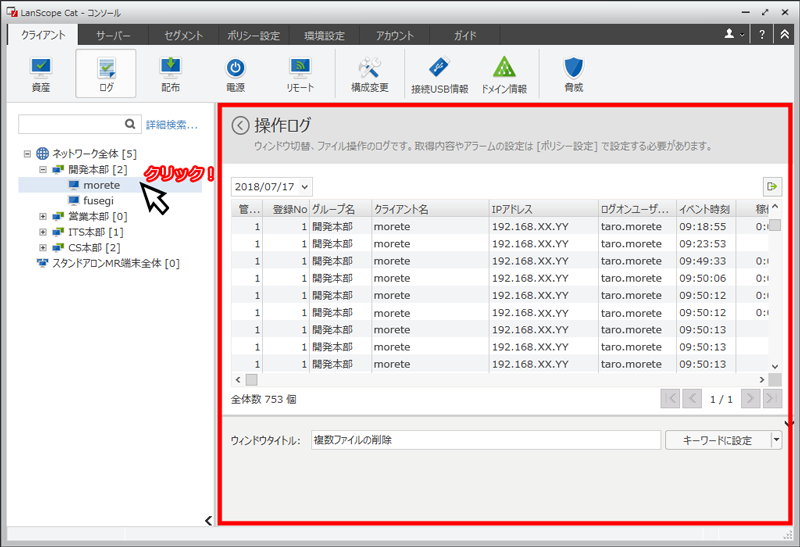Go to the first page of logs
This screenshot has width=800, height=547.
point(670,399)
